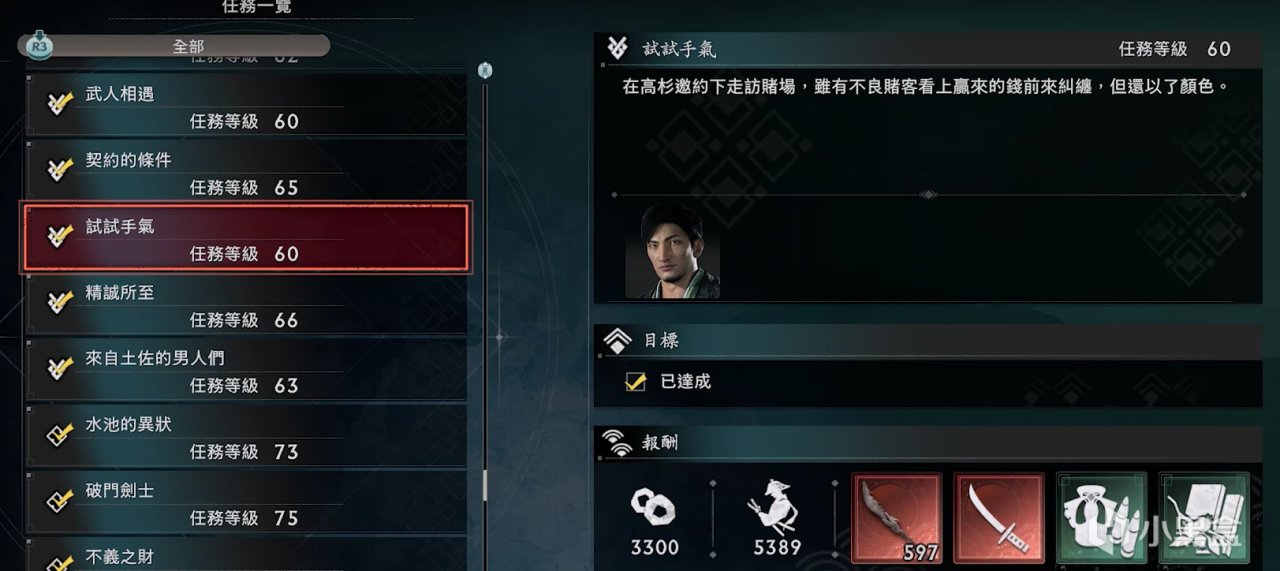
Task: Toggle the 已達成 objective checkbox
Action: point(635,381)
